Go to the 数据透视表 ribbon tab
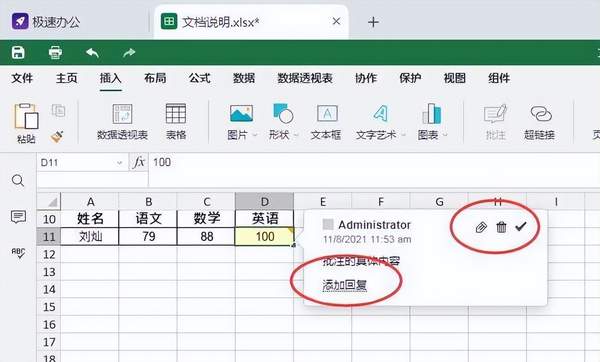This screenshot has height=362, width=600. (x=305, y=78)
